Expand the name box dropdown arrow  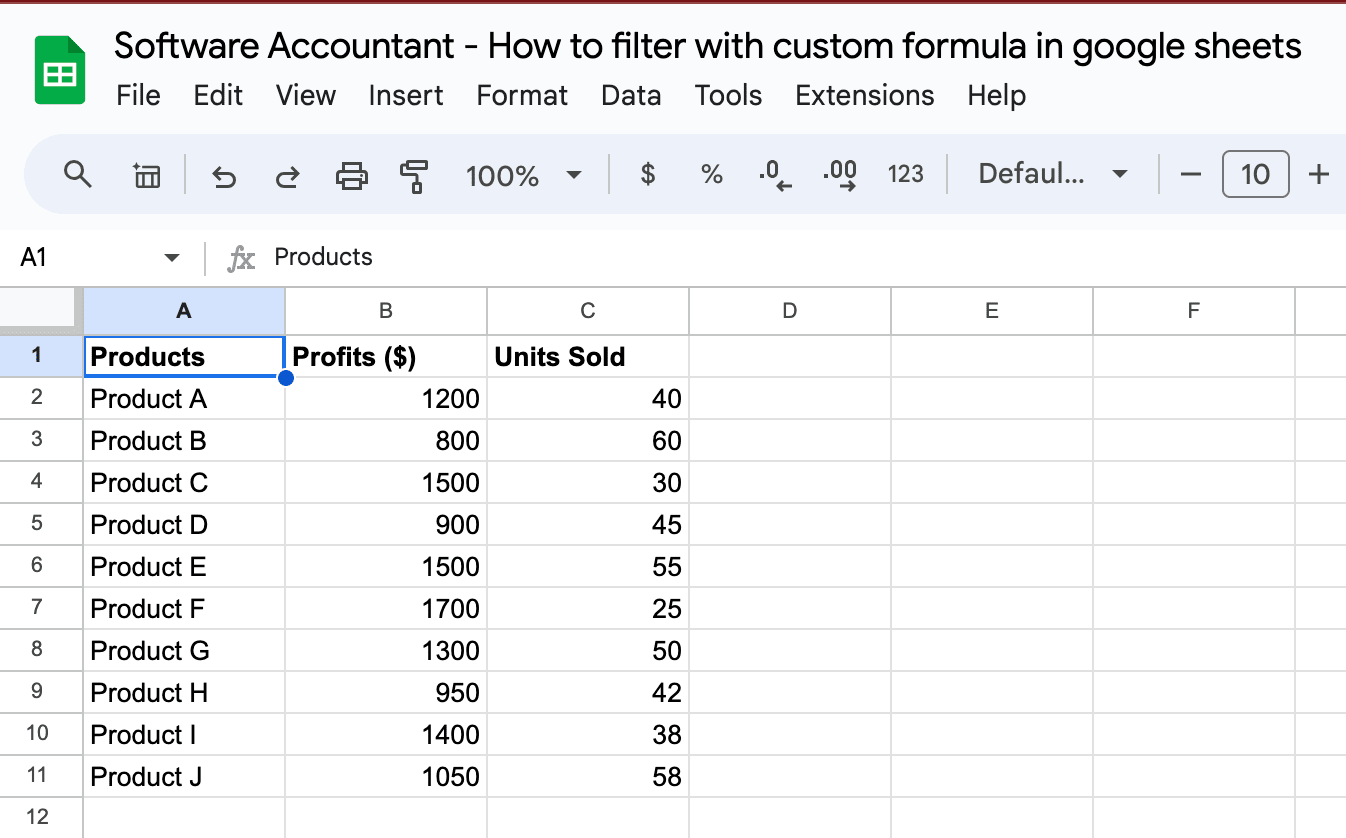172,258
